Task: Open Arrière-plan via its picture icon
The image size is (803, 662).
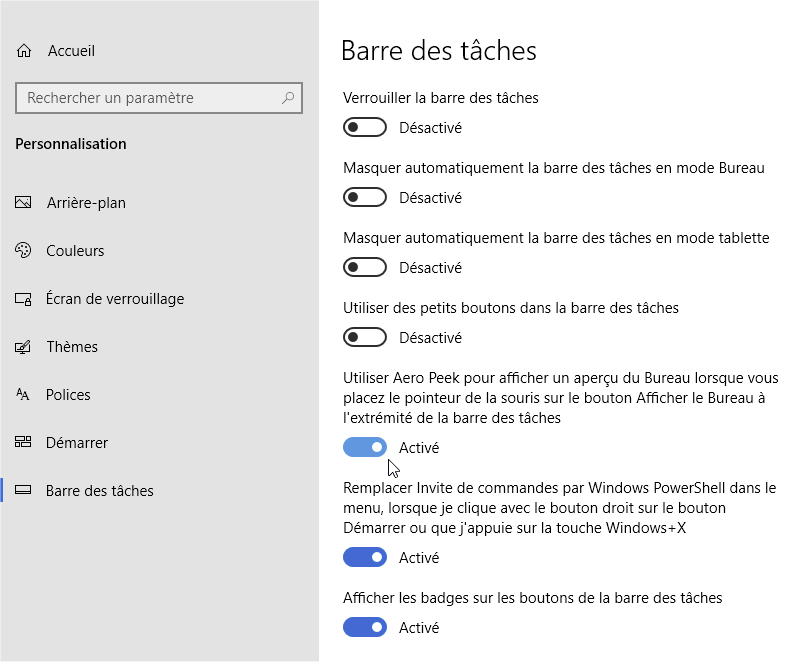Action: tap(23, 202)
